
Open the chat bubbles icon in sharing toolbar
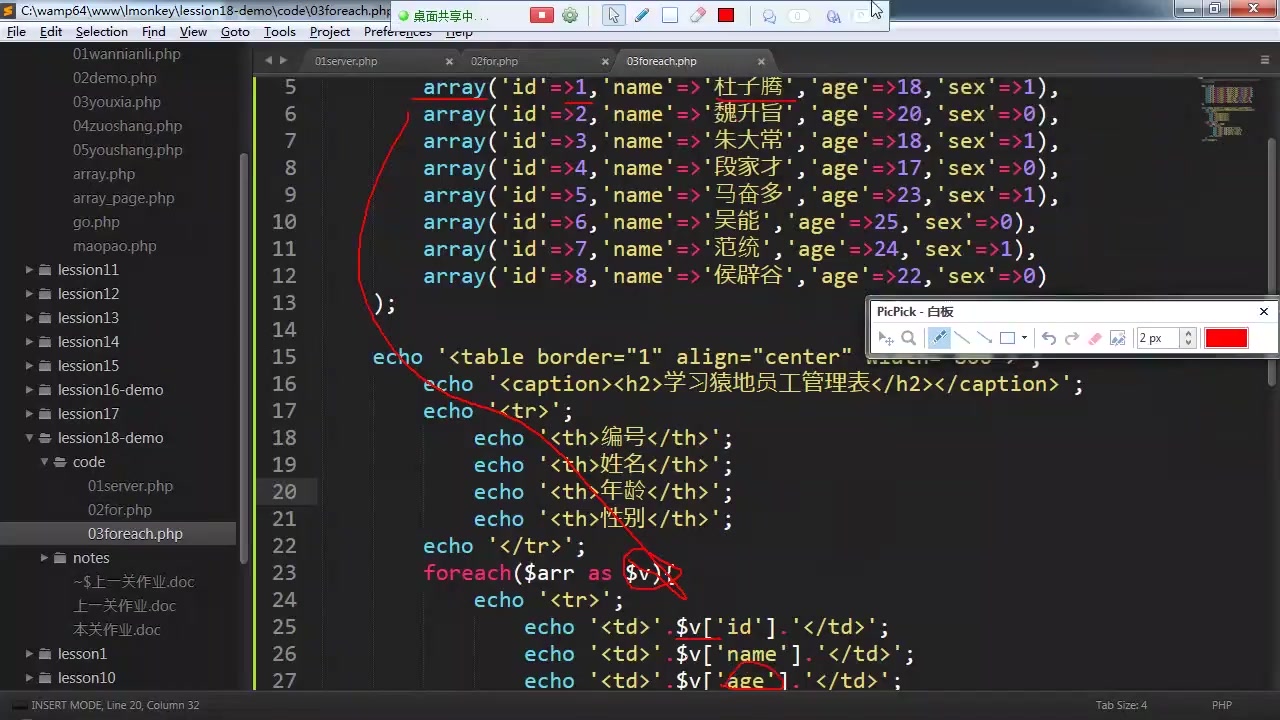click(769, 16)
